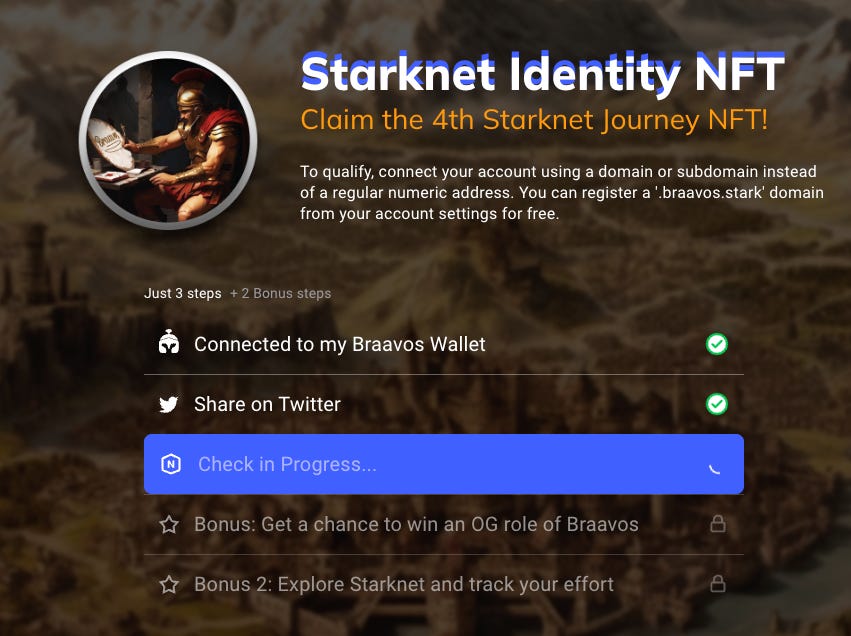The width and height of the screenshot is (851, 636).
Task: Select the 'Just 3 steps' label
Action: pos(182,294)
